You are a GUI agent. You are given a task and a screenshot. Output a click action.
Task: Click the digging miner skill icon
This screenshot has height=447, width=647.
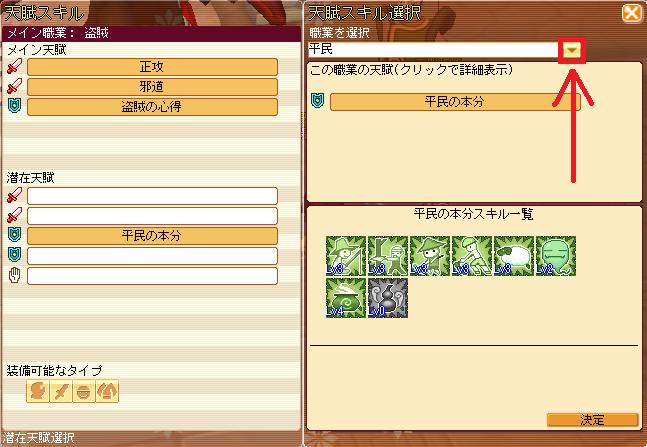tap(472, 256)
